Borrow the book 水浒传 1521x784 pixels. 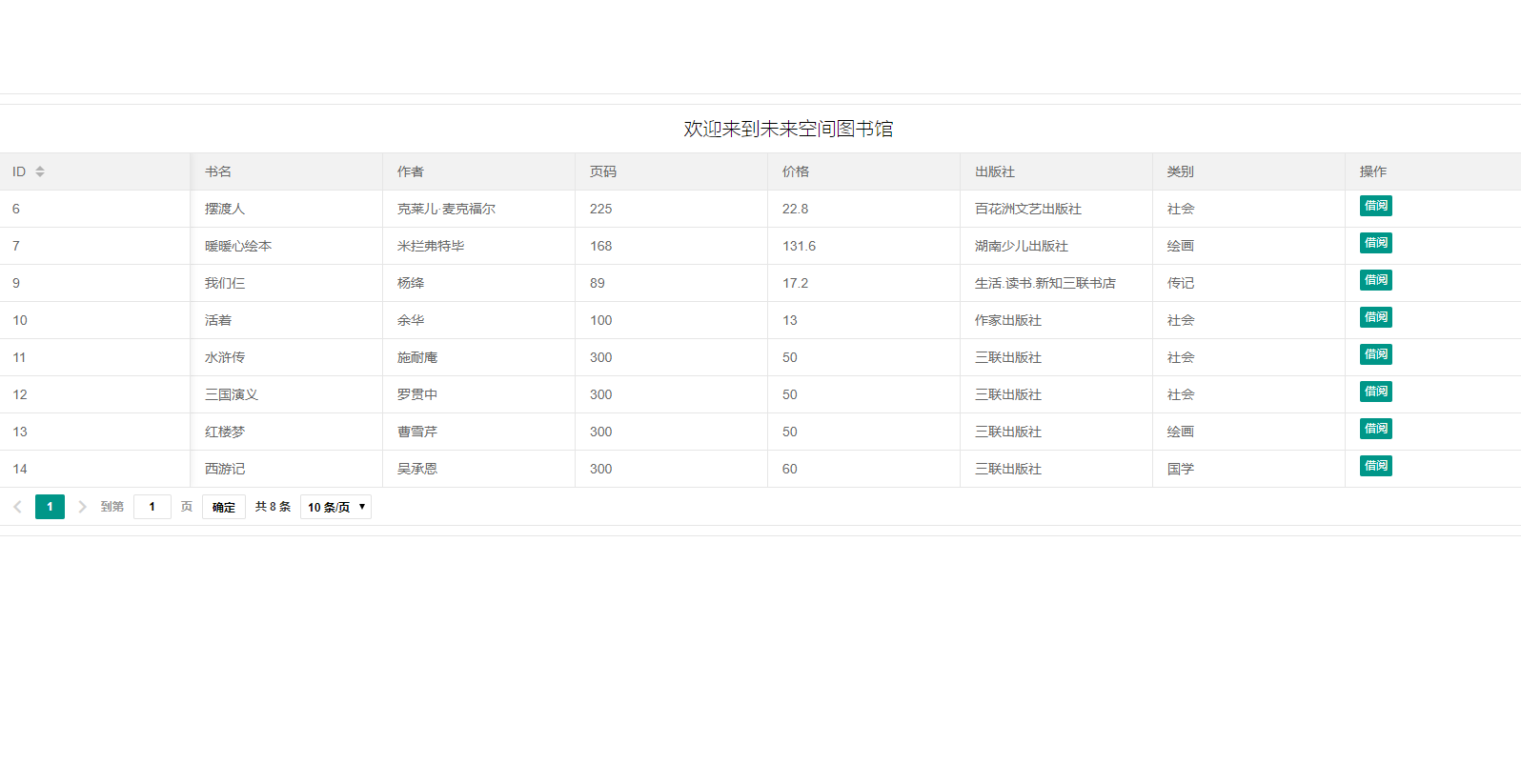coord(1375,354)
